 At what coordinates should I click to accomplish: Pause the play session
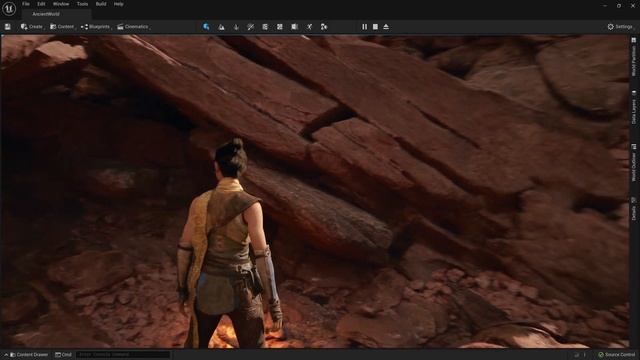tap(364, 27)
